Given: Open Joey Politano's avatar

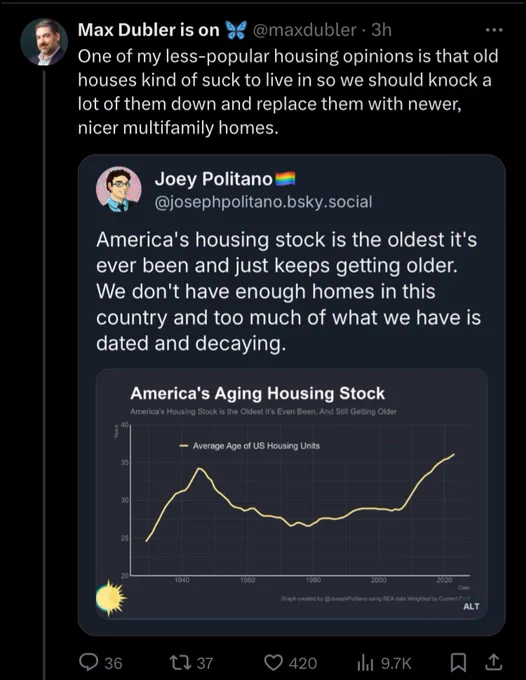Looking at the screenshot, I should point(118,189).
